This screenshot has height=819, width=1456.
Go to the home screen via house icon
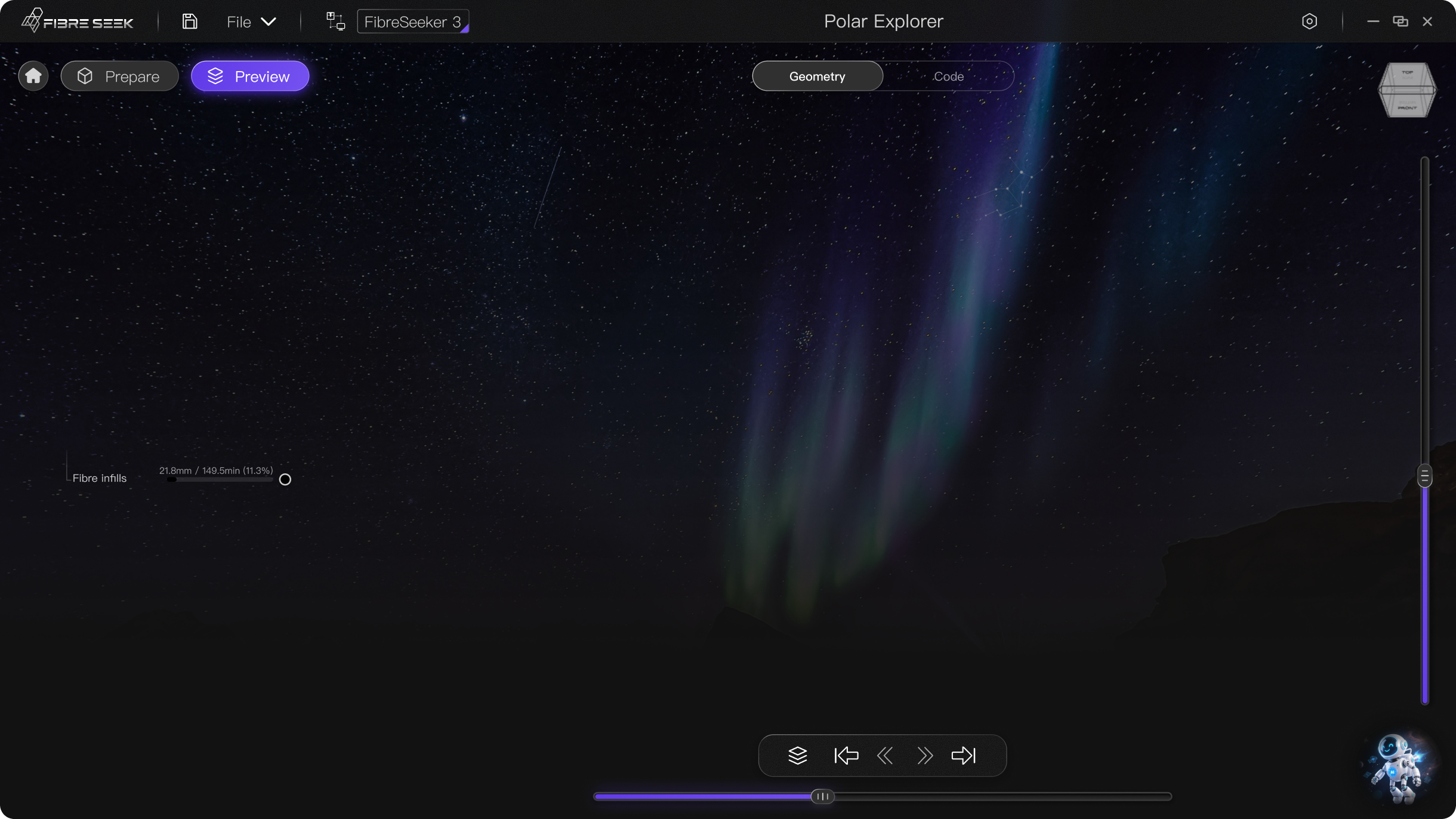click(x=33, y=76)
